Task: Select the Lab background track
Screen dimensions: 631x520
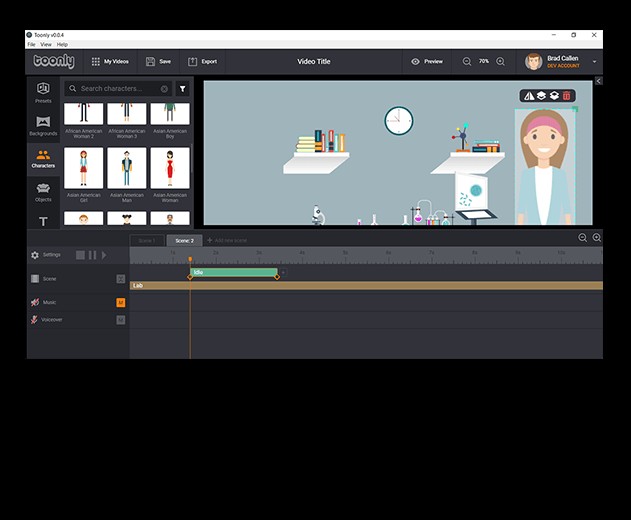Action: [366, 285]
